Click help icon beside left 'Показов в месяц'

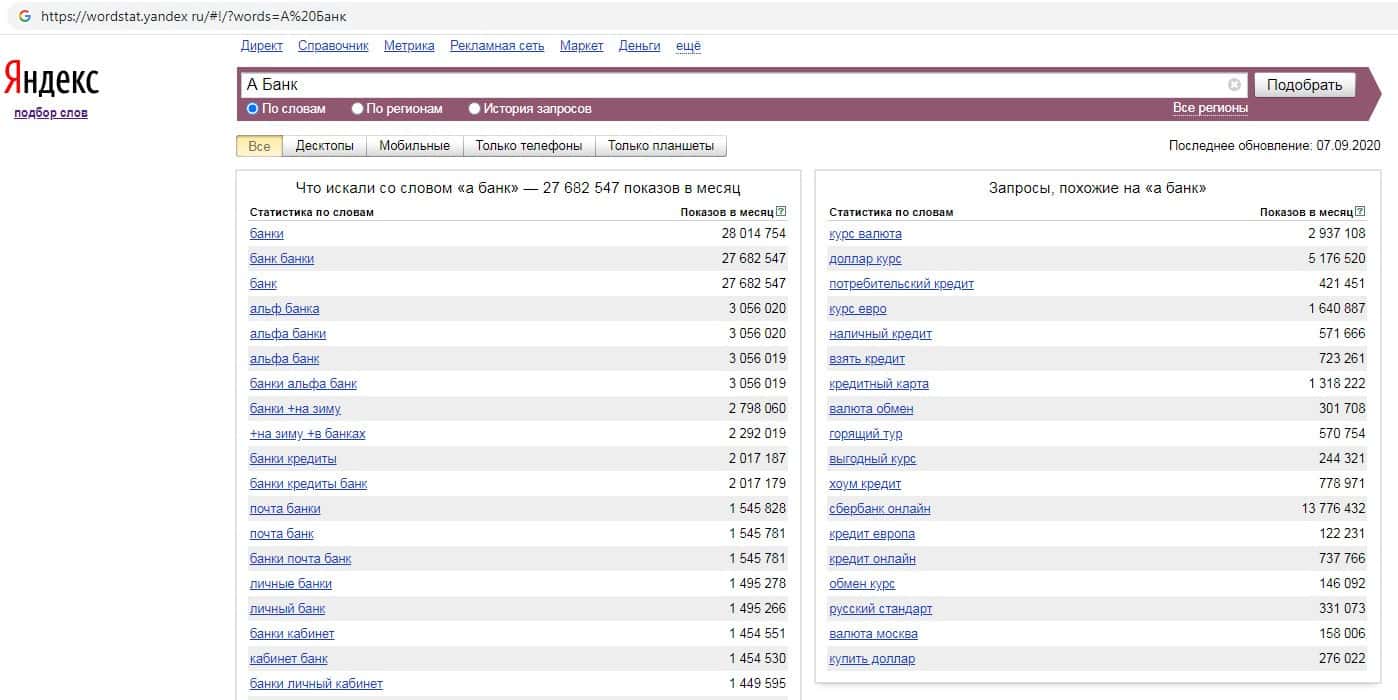pyautogui.click(x=781, y=211)
